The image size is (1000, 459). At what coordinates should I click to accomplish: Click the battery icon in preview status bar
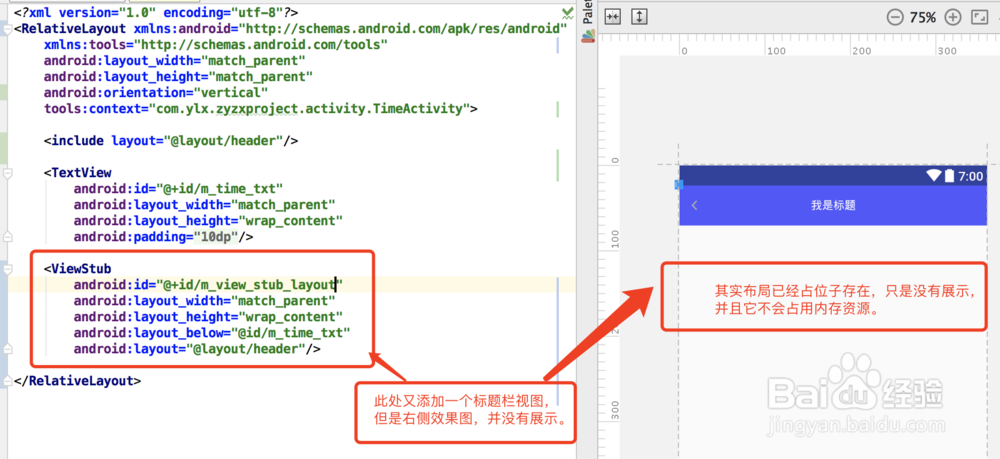coord(949,176)
